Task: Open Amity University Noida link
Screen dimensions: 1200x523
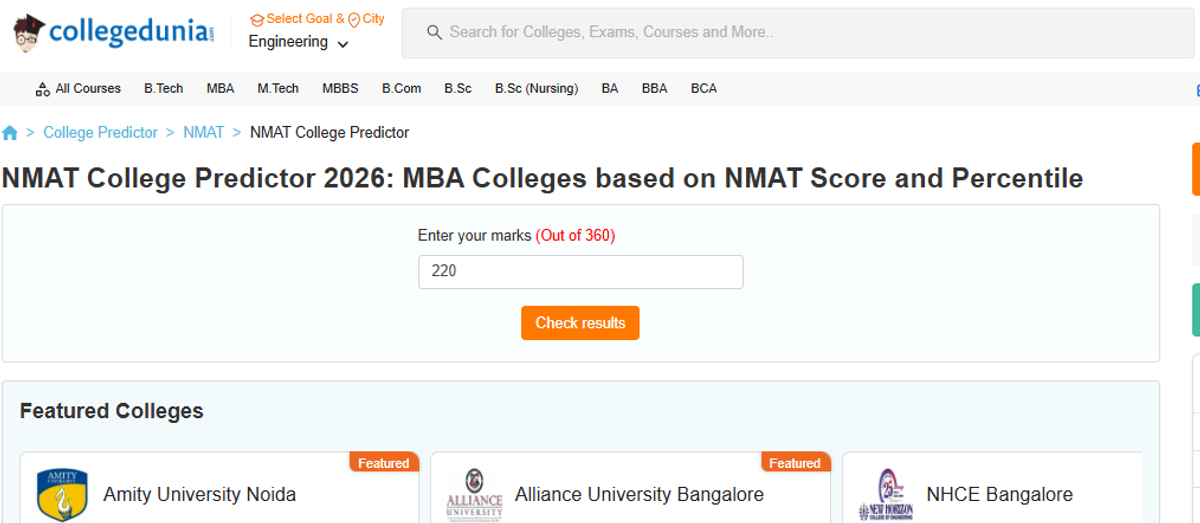Action: click(x=199, y=495)
